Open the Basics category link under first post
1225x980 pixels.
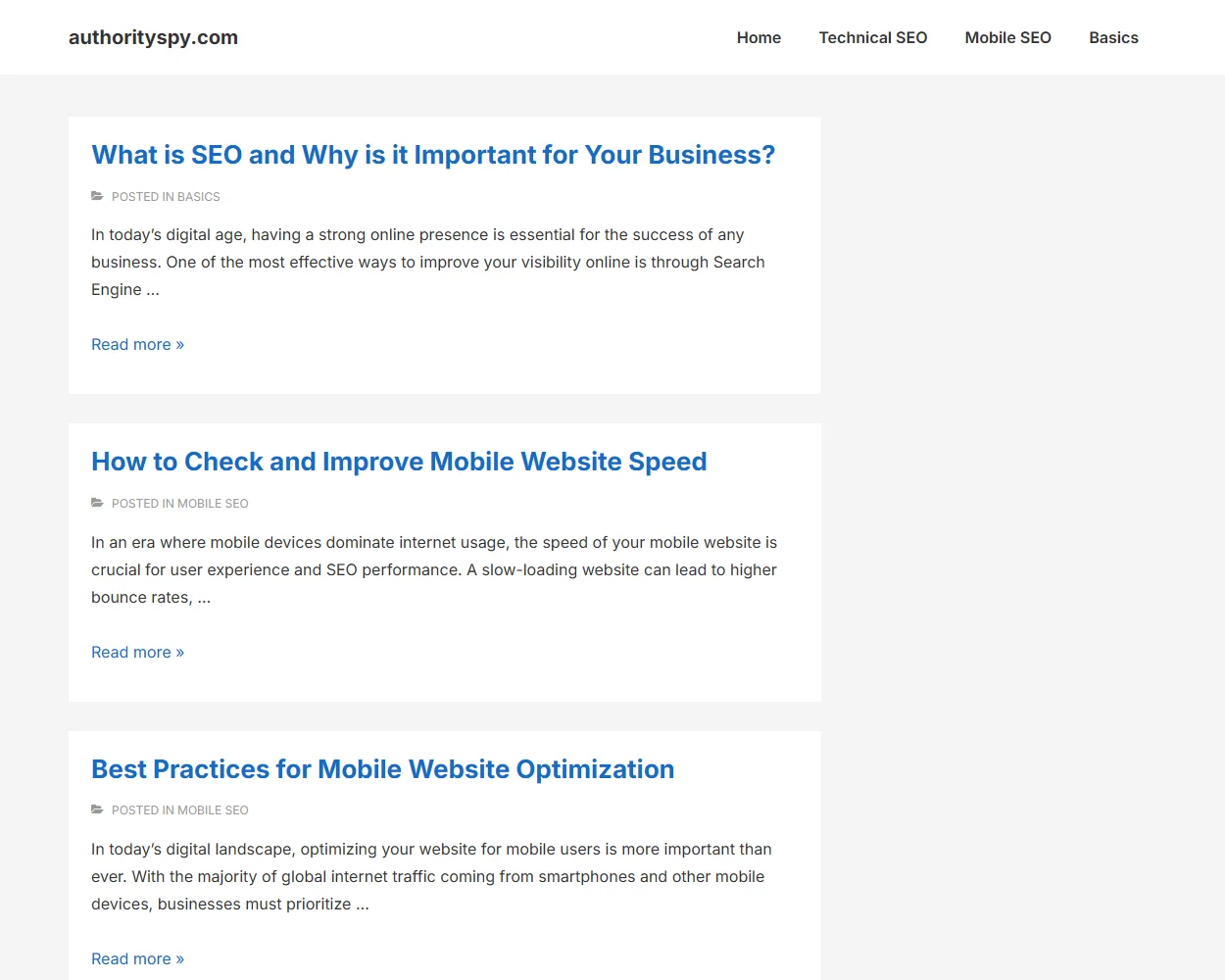click(199, 197)
